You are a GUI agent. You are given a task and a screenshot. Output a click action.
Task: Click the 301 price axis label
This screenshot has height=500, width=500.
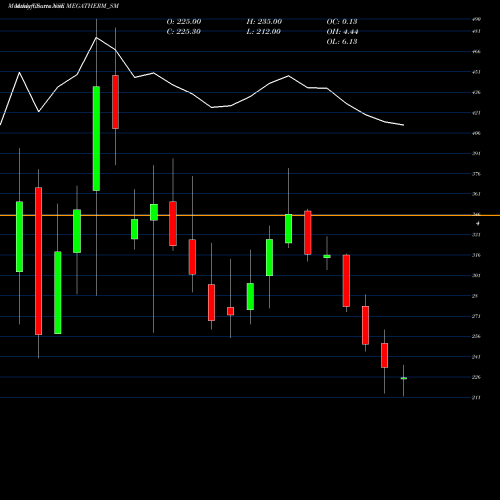click(476, 276)
